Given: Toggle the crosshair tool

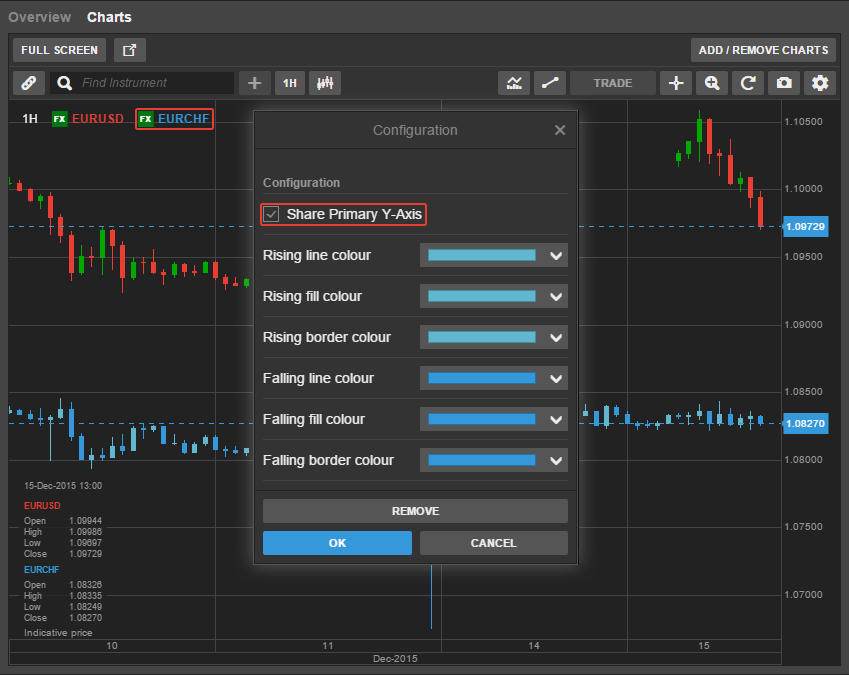Looking at the screenshot, I should pyautogui.click(x=675, y=83).
